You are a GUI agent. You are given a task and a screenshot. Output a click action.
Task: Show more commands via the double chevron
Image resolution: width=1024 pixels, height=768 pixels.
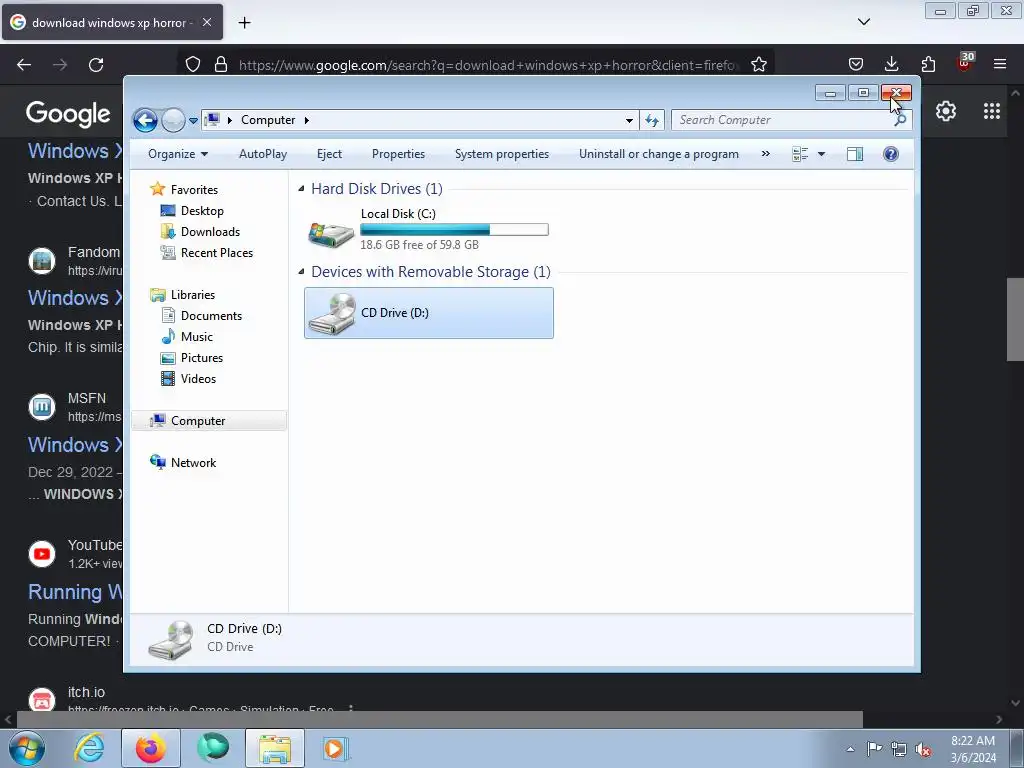[x=765, y=154]
